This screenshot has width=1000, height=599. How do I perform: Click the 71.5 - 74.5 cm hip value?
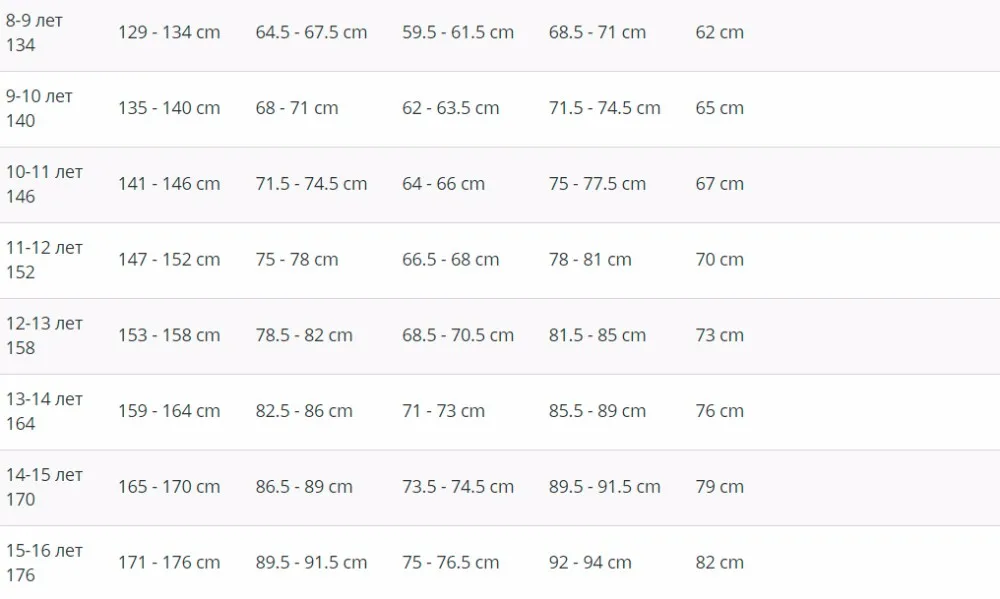(x=605, y=108)
